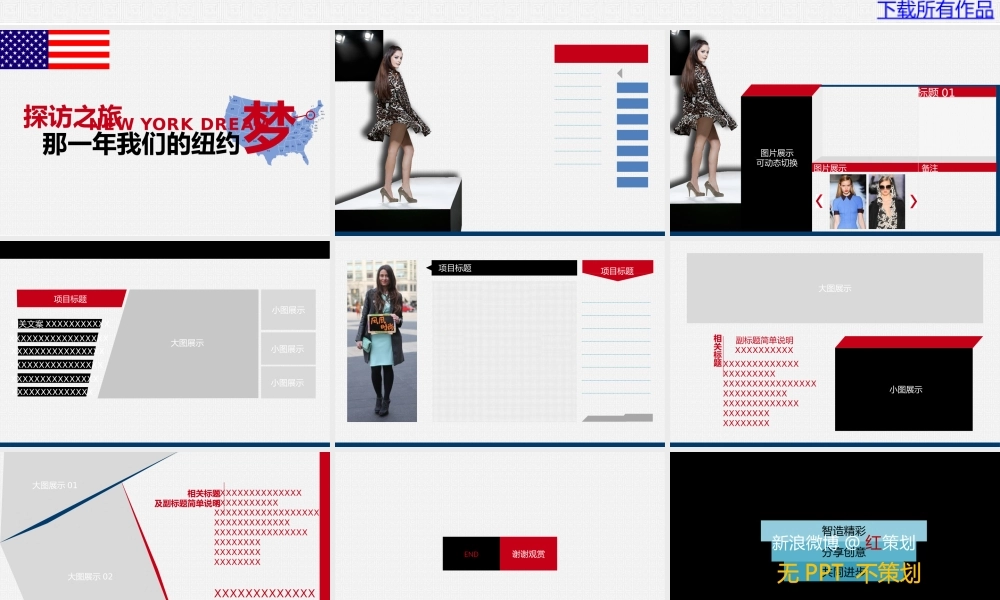Select the American flag icon on the title slide

click(x=55, y=47)
